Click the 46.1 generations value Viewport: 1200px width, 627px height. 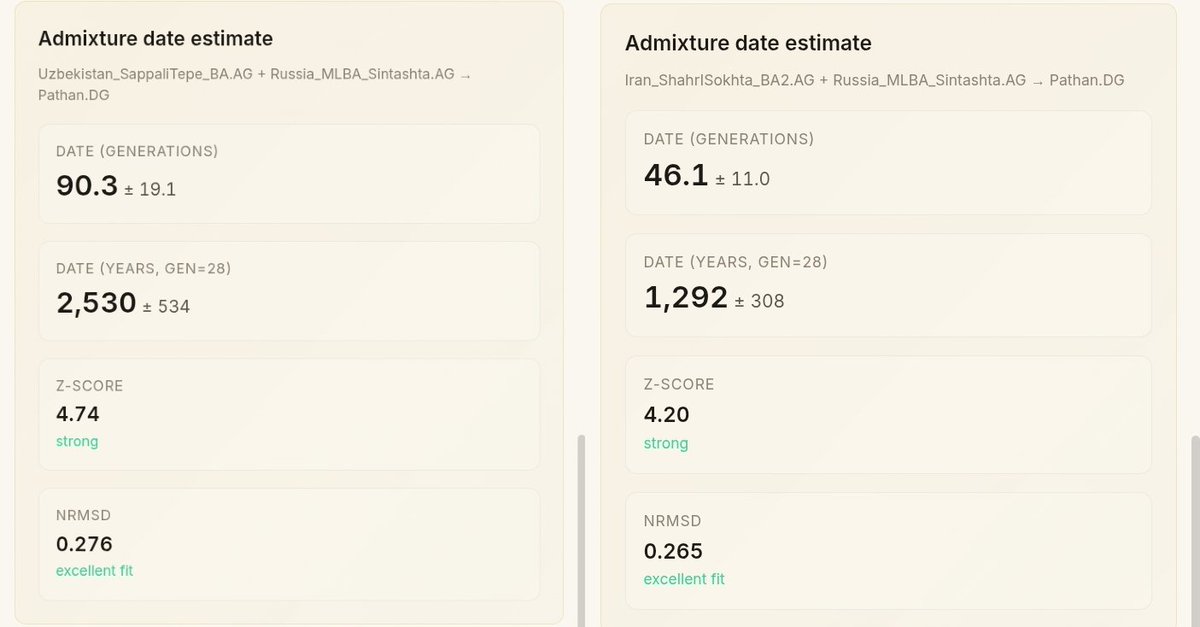tap(675, 176)
